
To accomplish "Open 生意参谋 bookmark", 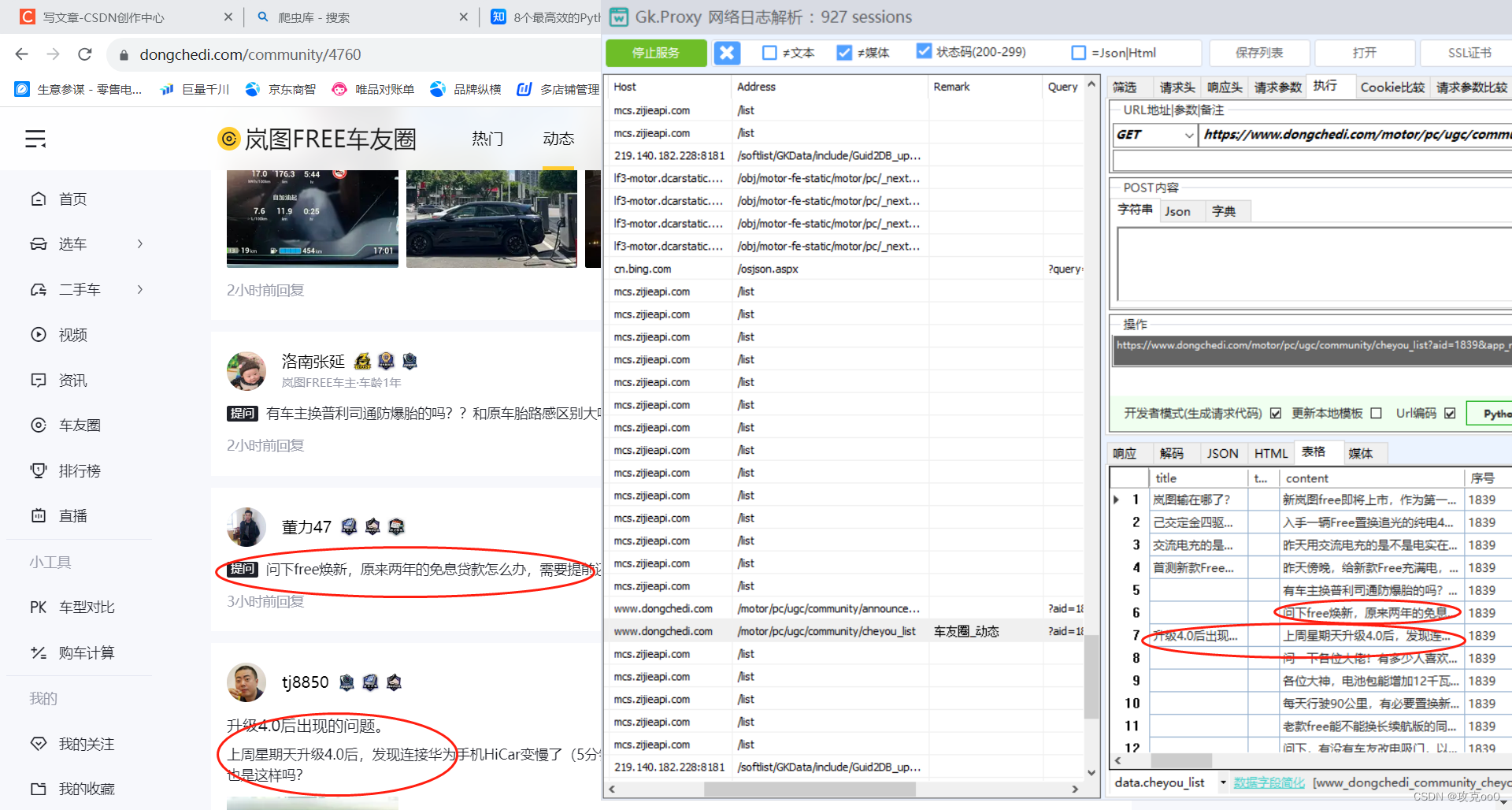I will 79,89.
